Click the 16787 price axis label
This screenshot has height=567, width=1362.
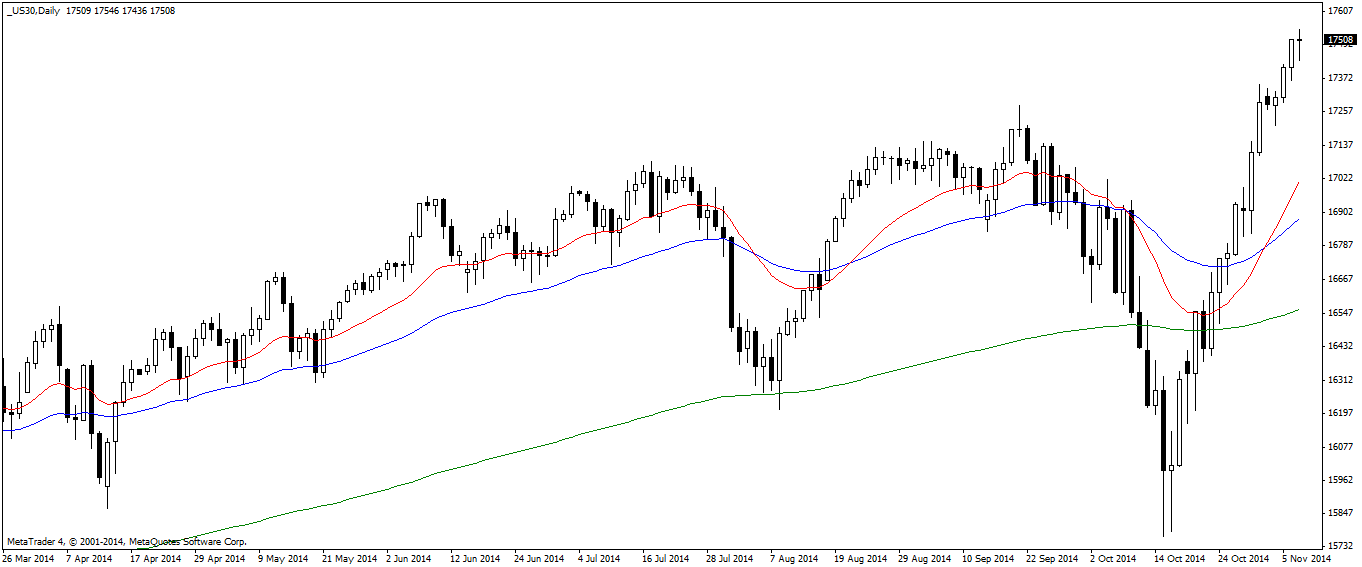point(1340,245)
